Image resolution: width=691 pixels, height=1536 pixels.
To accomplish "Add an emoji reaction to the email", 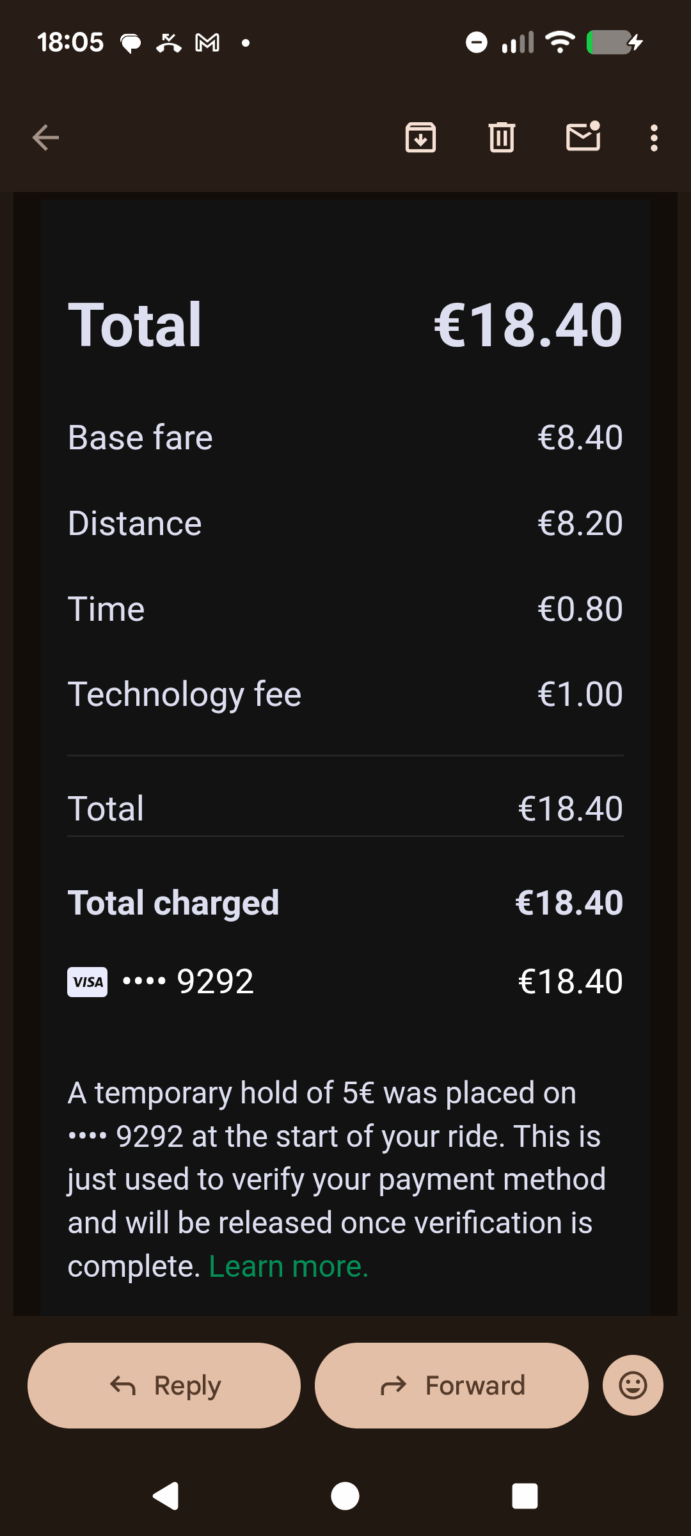I will tap(633, 1385).
